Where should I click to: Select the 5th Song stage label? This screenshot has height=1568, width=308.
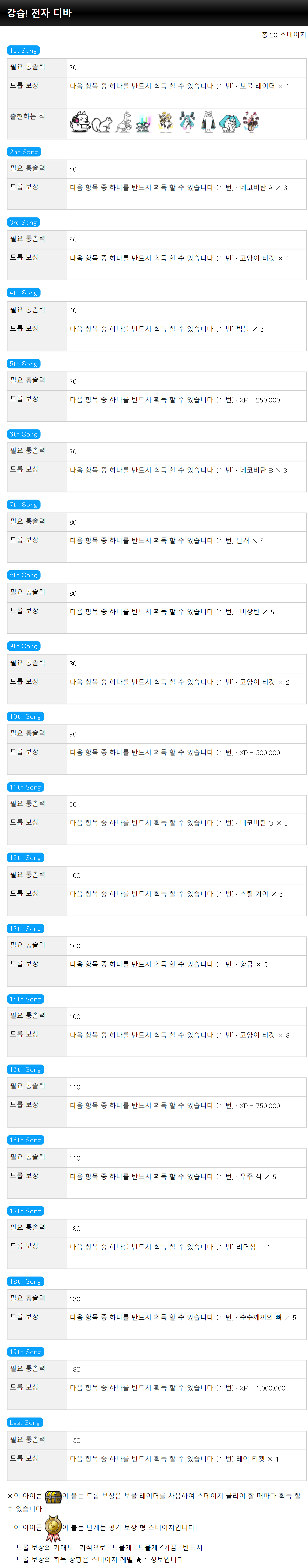tap(23, 364)
